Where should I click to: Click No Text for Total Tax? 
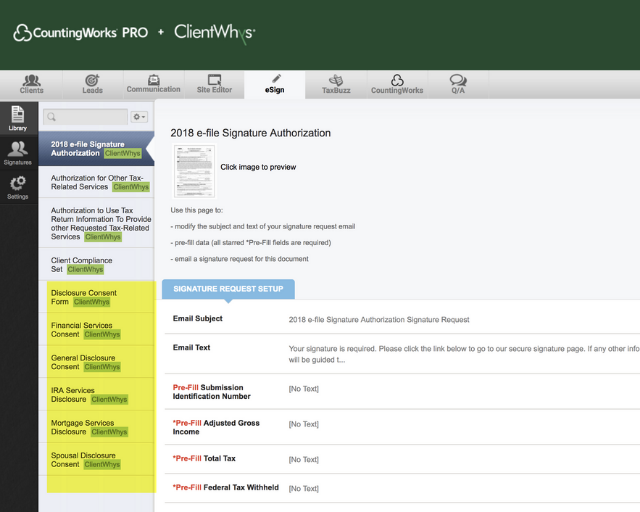(x=304, y=460)
